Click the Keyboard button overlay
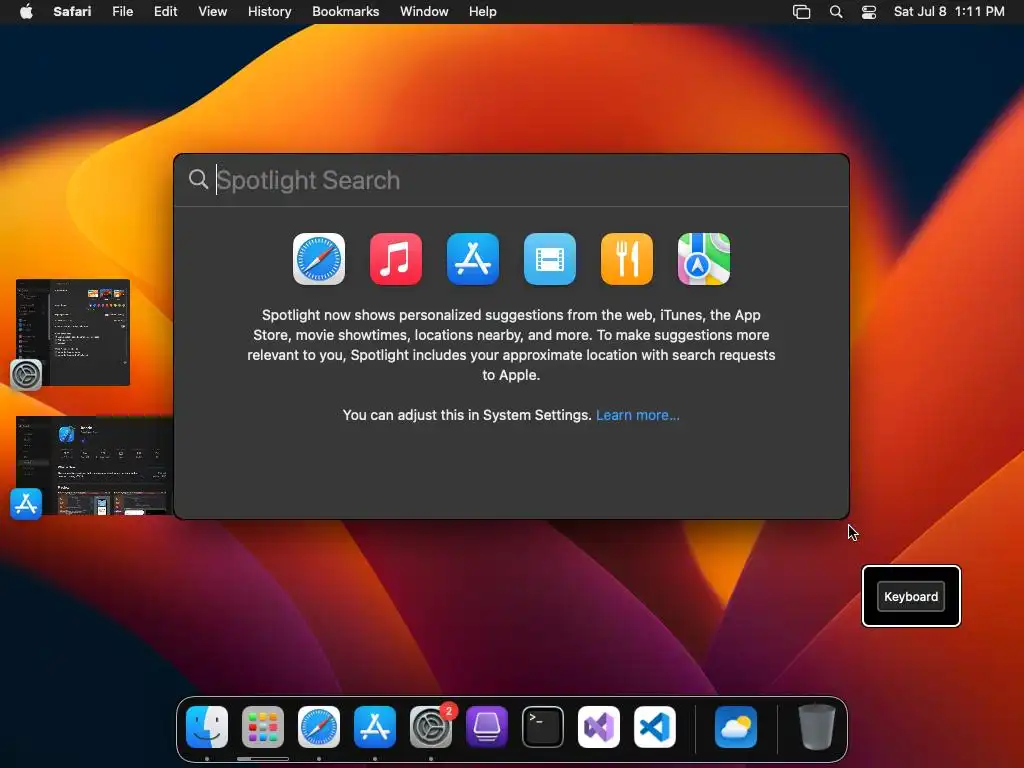This screenshot has width=1024, height=768. click(911, 596)
